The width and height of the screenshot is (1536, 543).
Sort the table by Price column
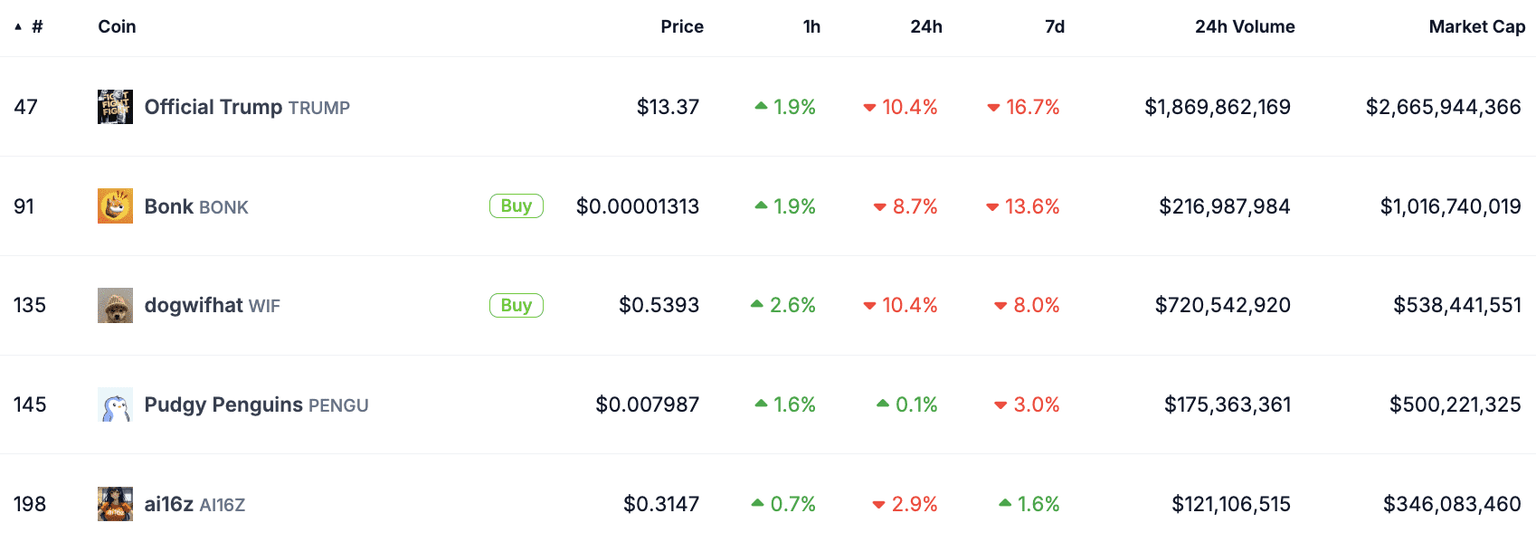click(x=682, y=27)
